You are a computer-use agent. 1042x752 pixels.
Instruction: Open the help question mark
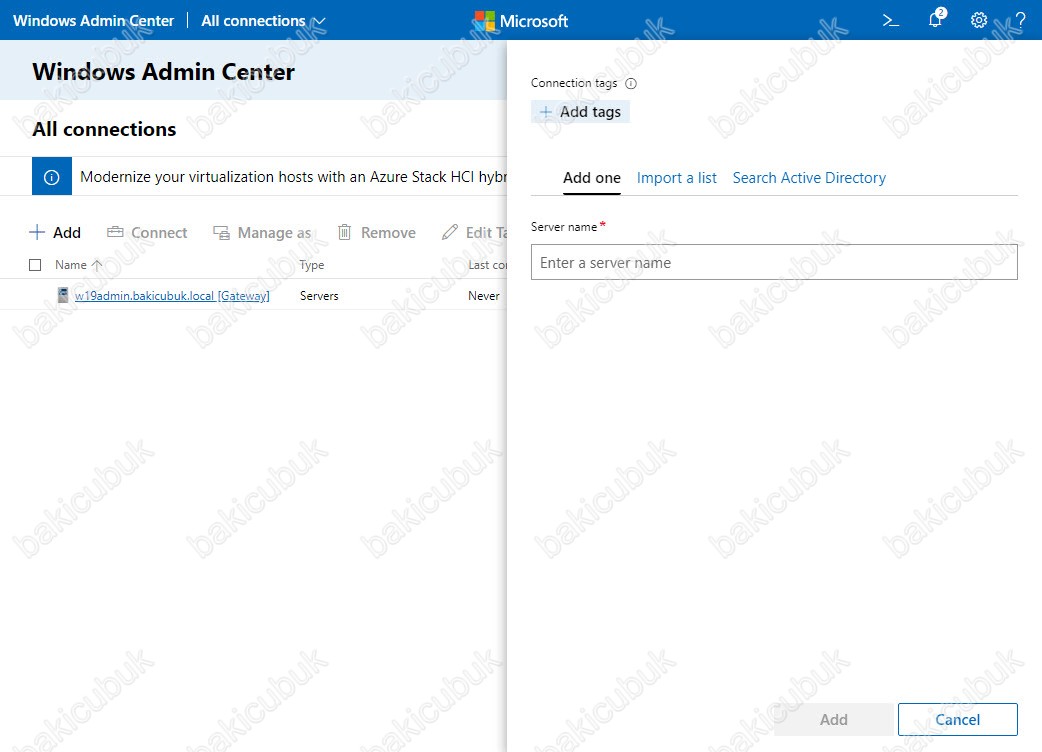1020,21
